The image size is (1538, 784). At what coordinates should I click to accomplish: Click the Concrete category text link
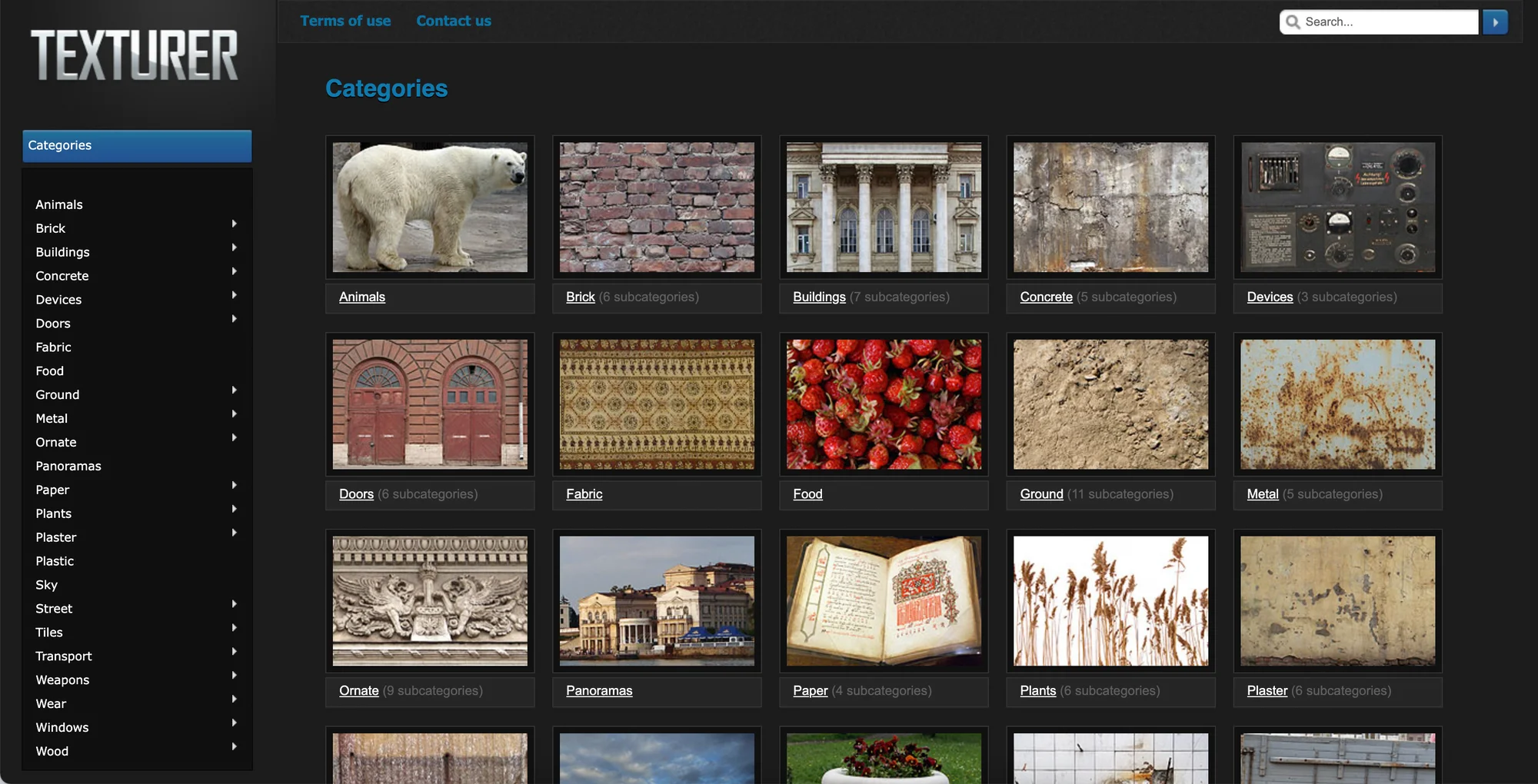(1046, 297)
